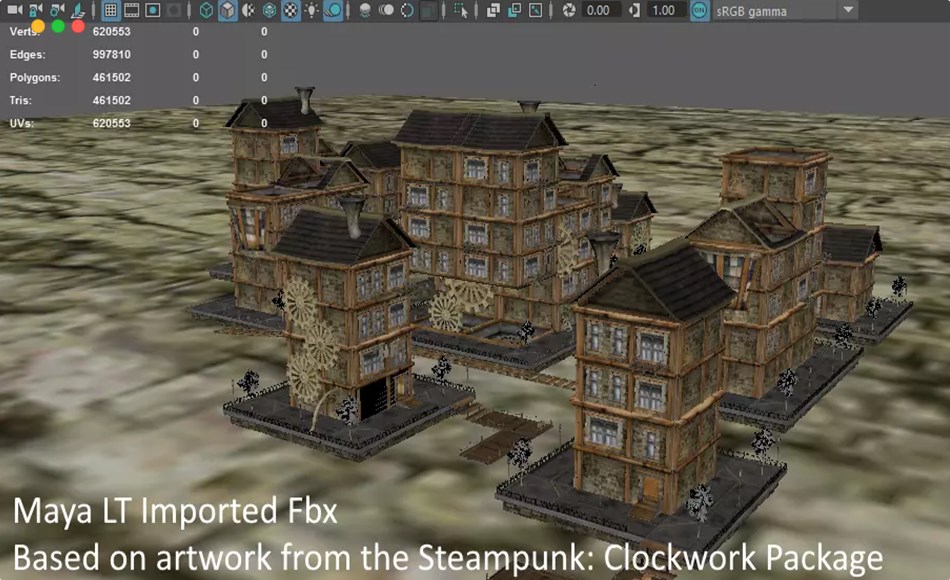Click the gamma value field showing 1.00

point(663,9)
